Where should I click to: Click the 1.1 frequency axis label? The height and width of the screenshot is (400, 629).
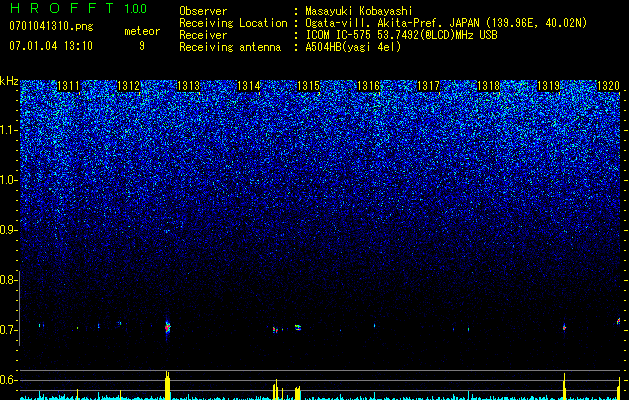[x=9, y=130]
